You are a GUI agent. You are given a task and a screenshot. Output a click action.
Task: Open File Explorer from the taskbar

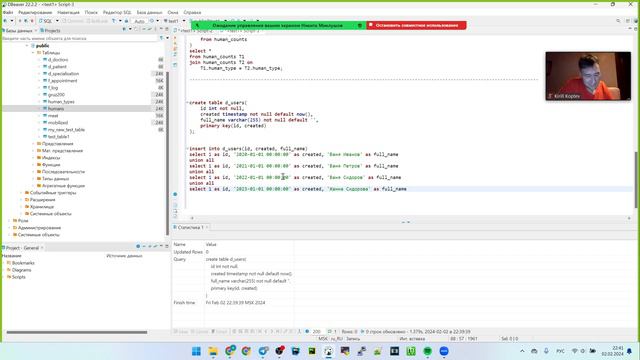click(x=213, y=351)
